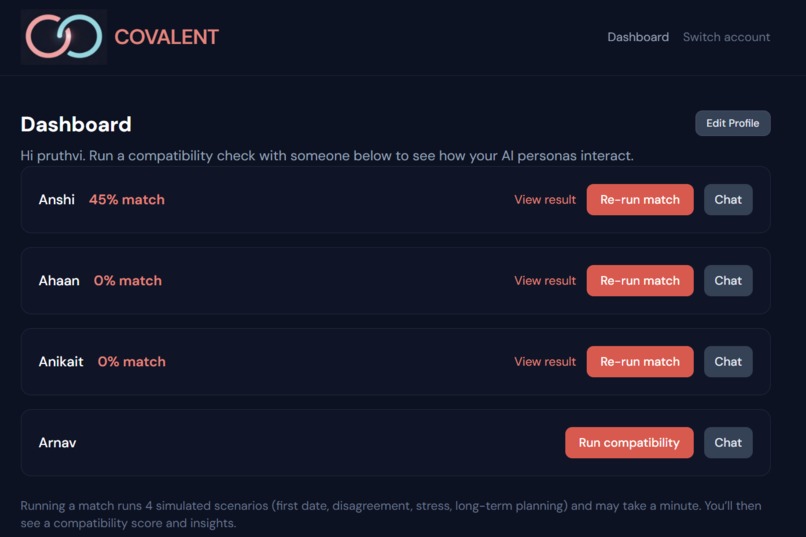Select the name Arnav
The width and height of the screenshot is (806, 537).
[58, 442]
